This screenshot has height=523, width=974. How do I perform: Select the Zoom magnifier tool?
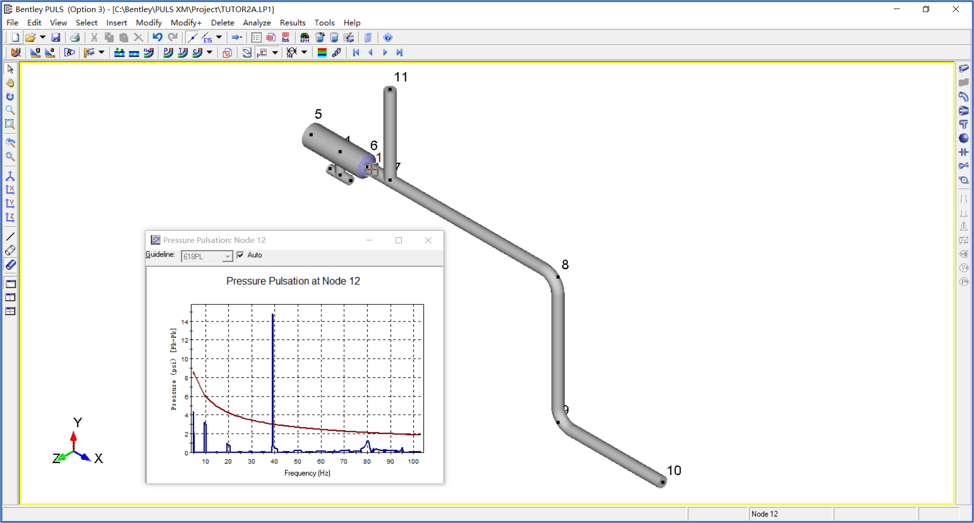pyautogui.click(x=10, y=110)
